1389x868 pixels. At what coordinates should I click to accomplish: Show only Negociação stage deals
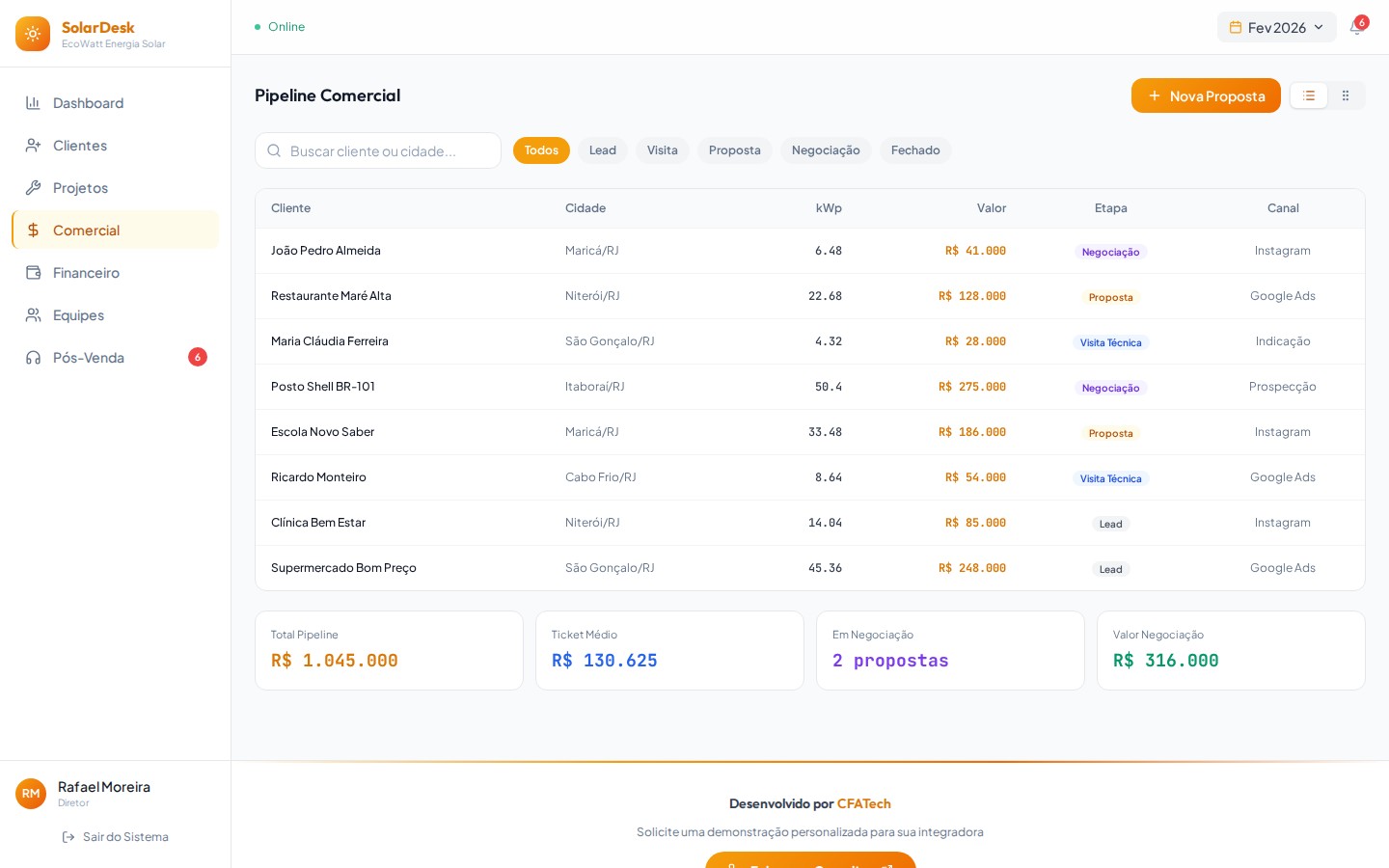coord(825,150)
